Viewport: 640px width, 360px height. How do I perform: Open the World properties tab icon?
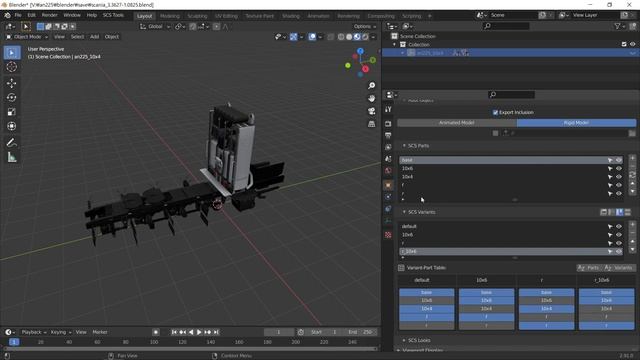click(x=388, y=171)
